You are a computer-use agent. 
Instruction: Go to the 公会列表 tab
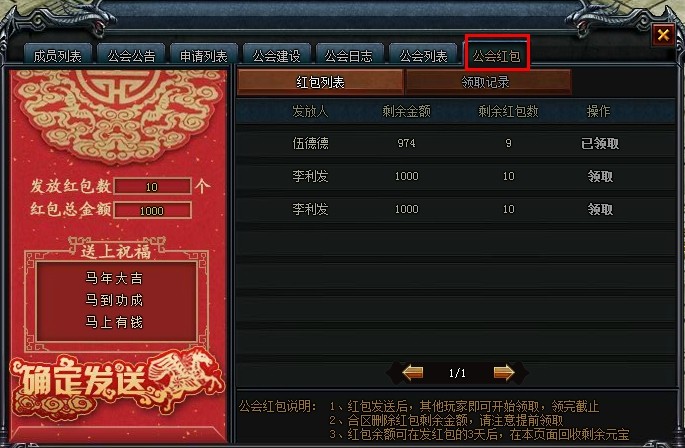423,56
